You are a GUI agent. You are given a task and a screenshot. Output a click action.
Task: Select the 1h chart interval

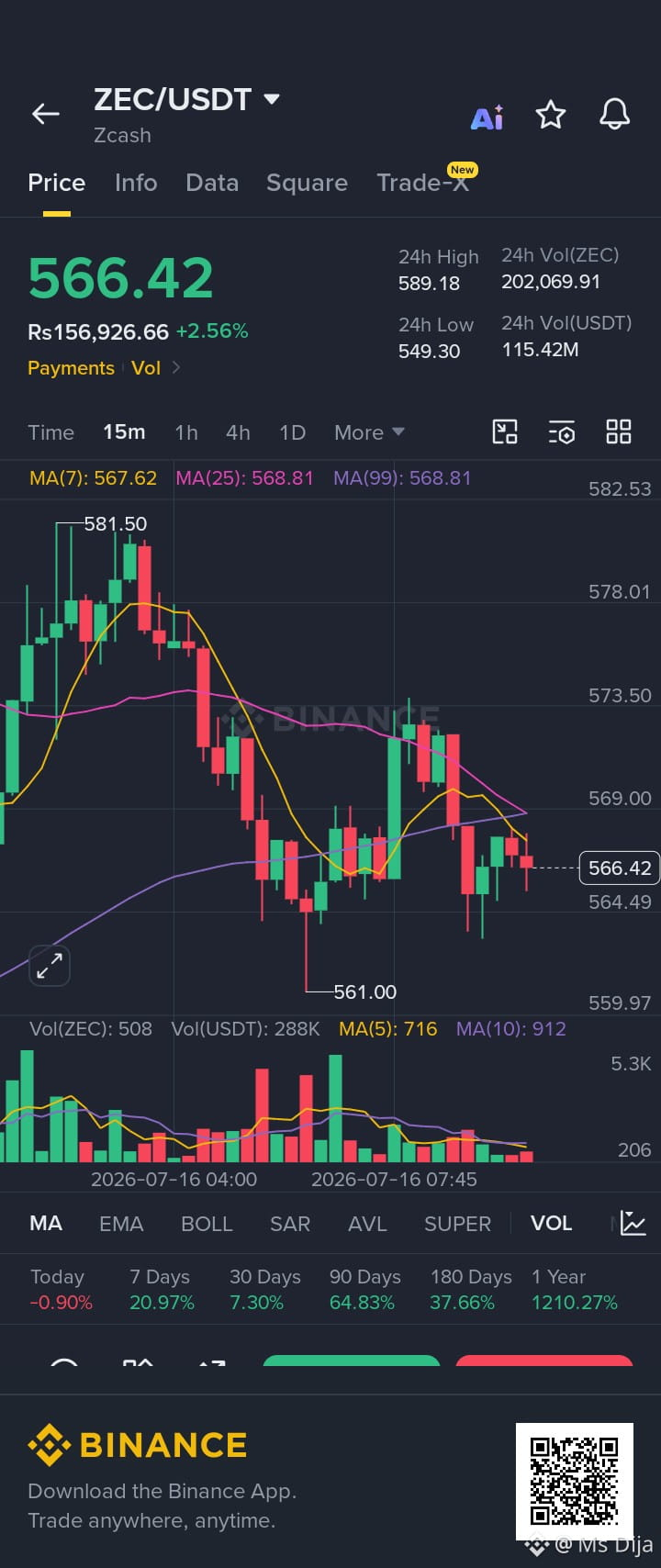(186, 432)
